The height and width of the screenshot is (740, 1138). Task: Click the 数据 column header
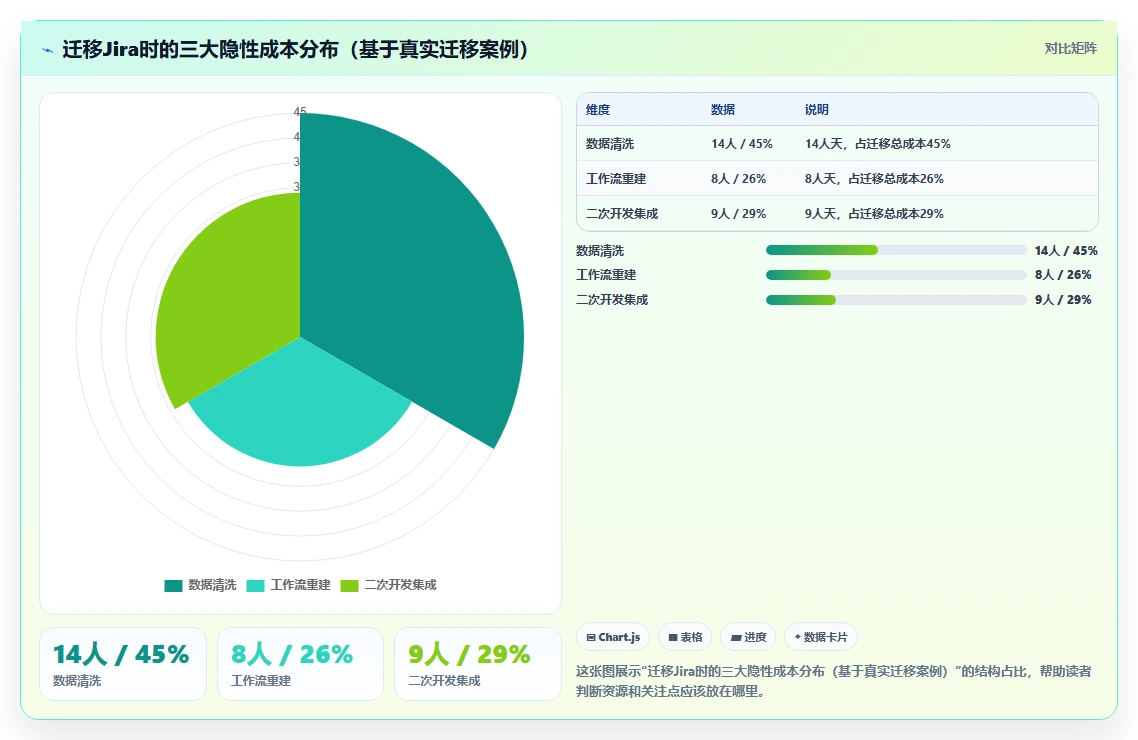723,110
